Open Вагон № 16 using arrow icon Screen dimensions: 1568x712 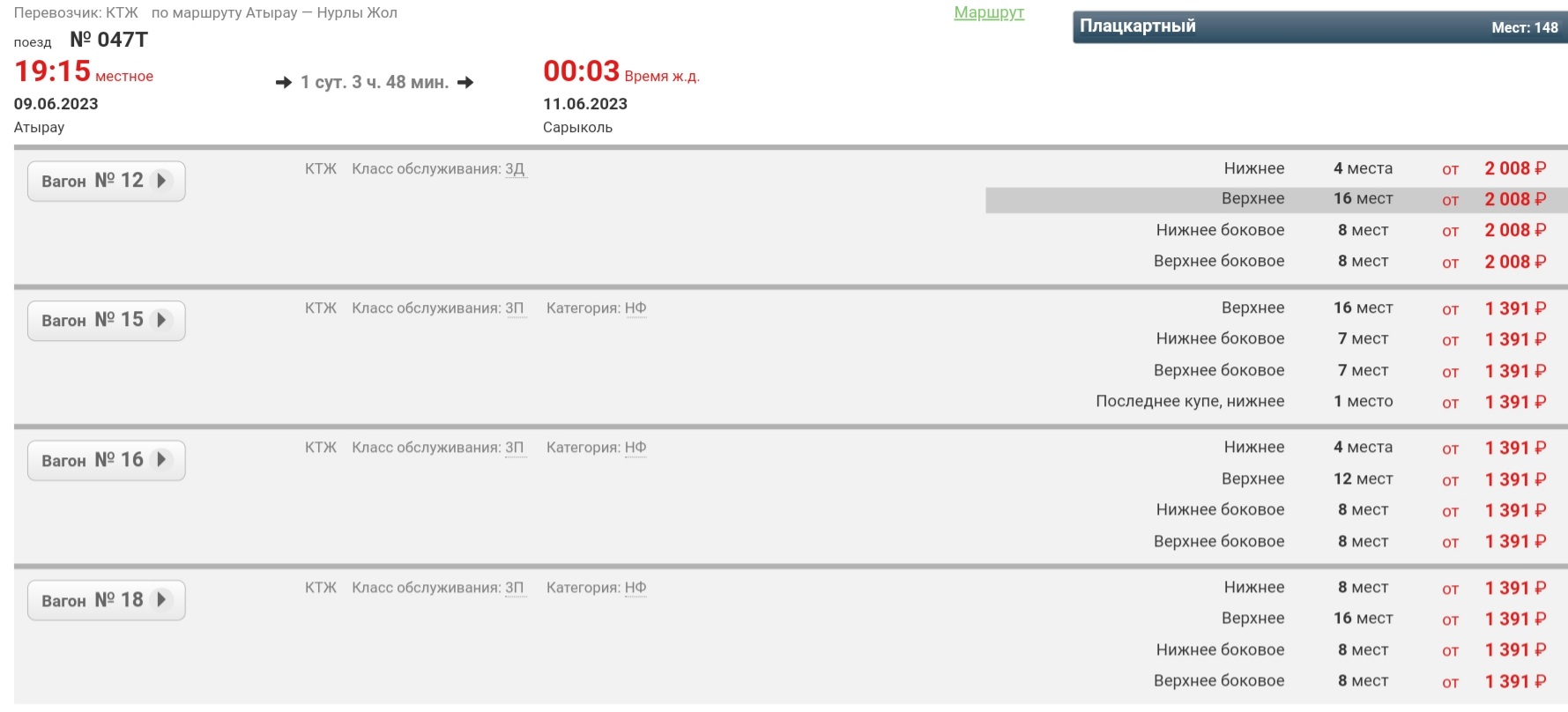(x=160, y=460)
